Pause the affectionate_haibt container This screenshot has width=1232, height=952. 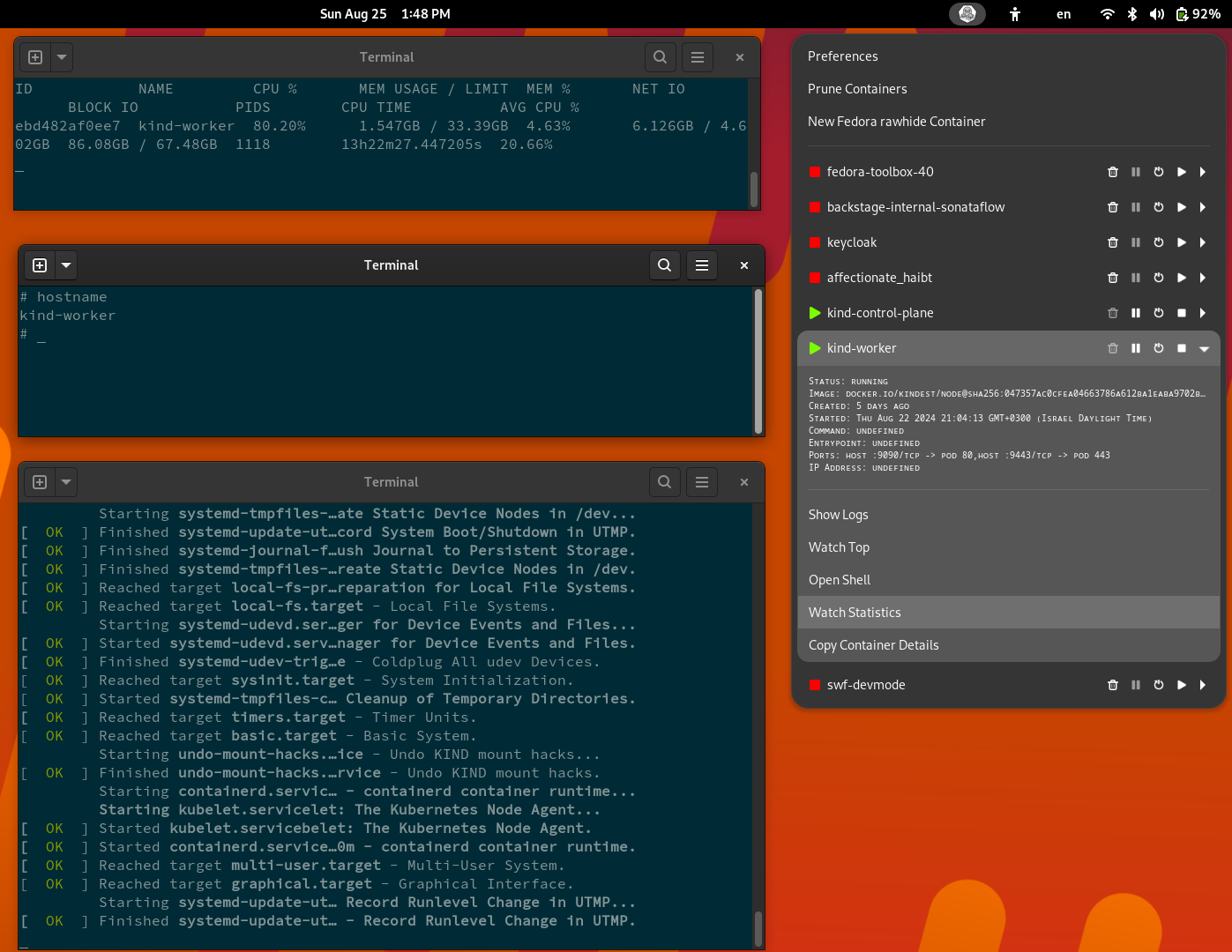[x=1136, y=278]
